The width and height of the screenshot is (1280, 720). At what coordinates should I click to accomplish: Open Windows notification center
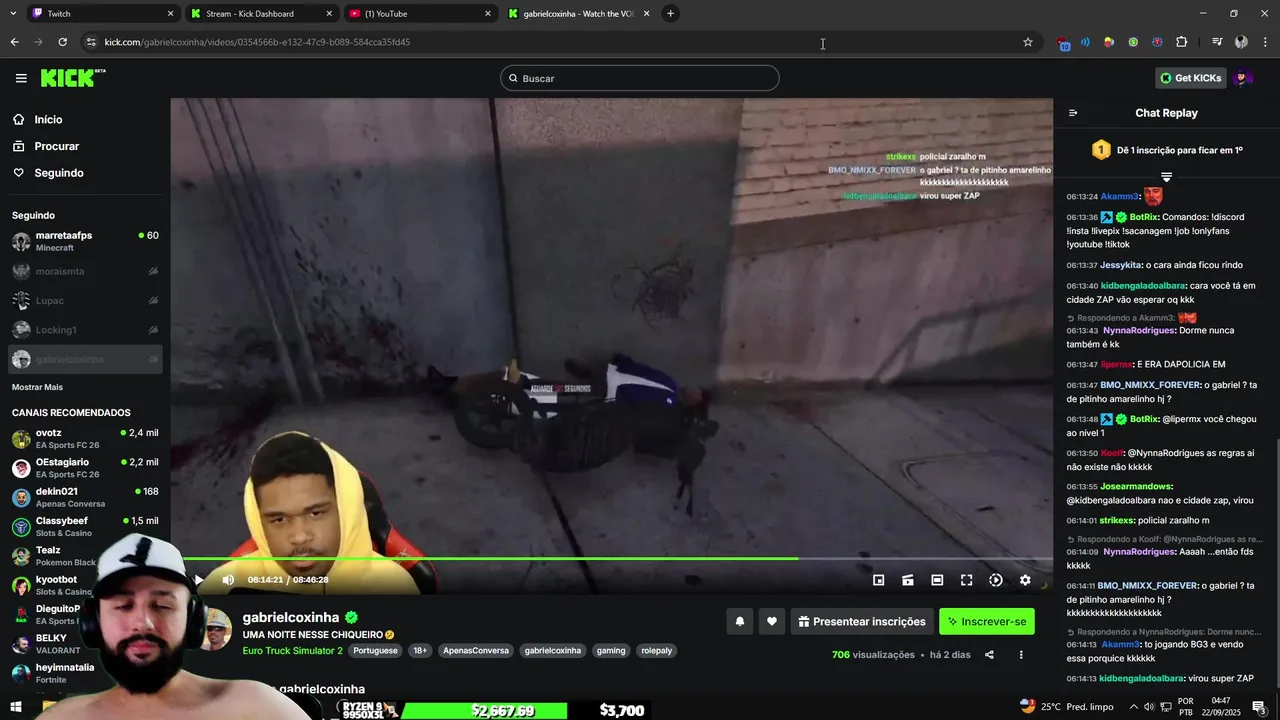click(x=1259, y=707)
